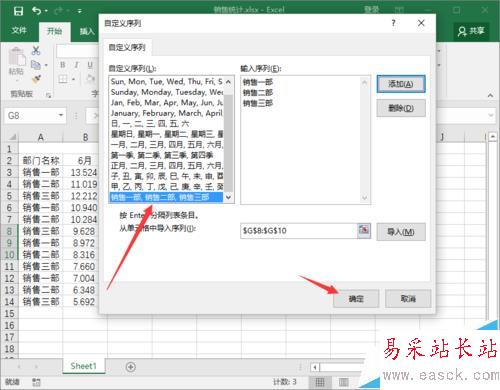Switch to Page Layout view icon

pos(343,382)
